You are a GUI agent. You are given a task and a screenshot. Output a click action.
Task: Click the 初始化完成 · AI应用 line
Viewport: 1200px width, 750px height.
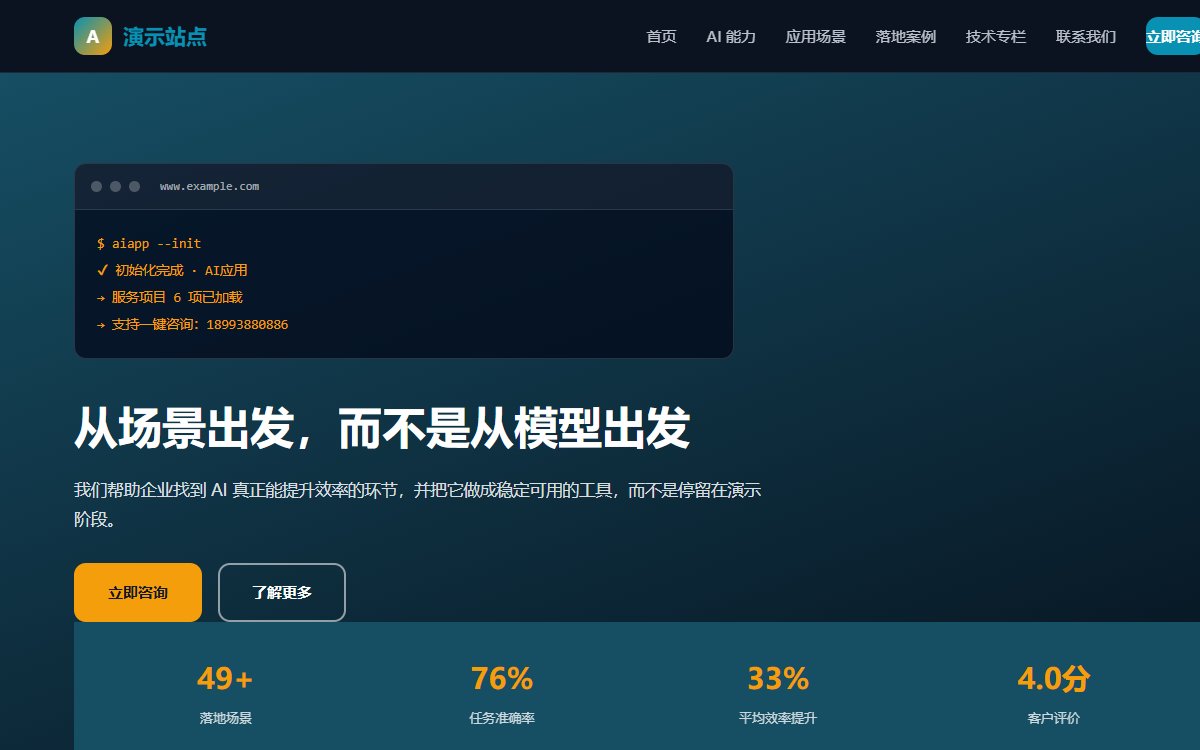point(172,270)
